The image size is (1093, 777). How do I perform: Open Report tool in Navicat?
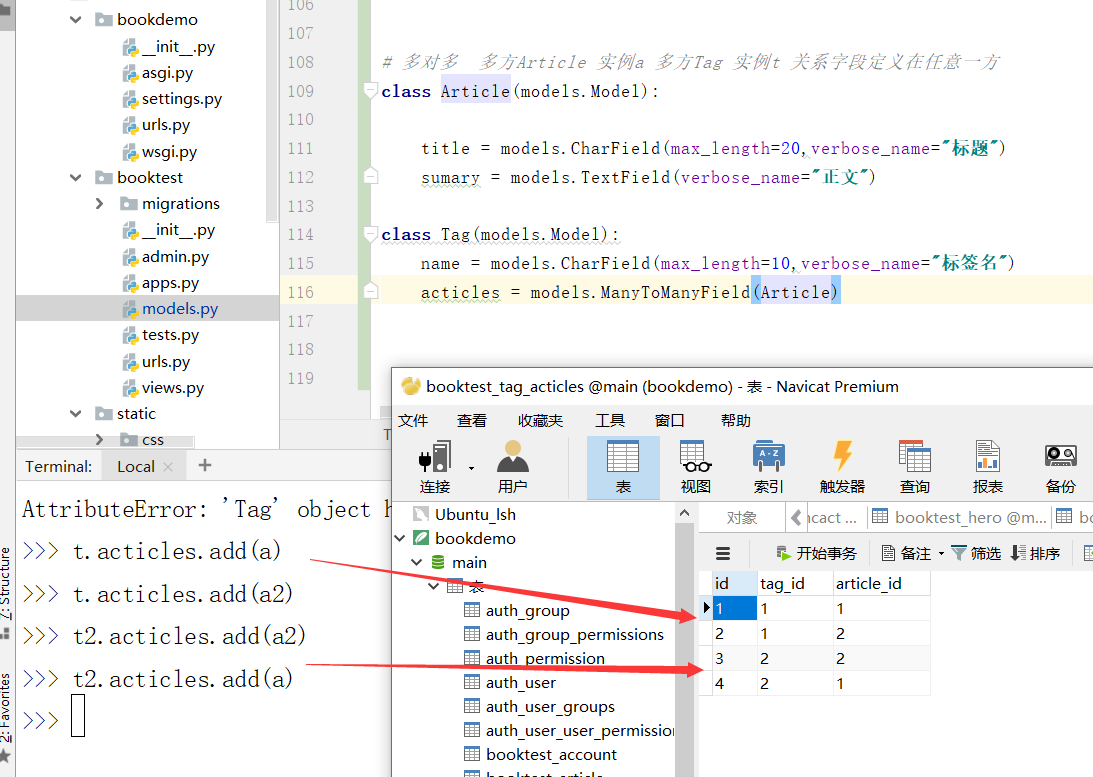click(988, 468)
